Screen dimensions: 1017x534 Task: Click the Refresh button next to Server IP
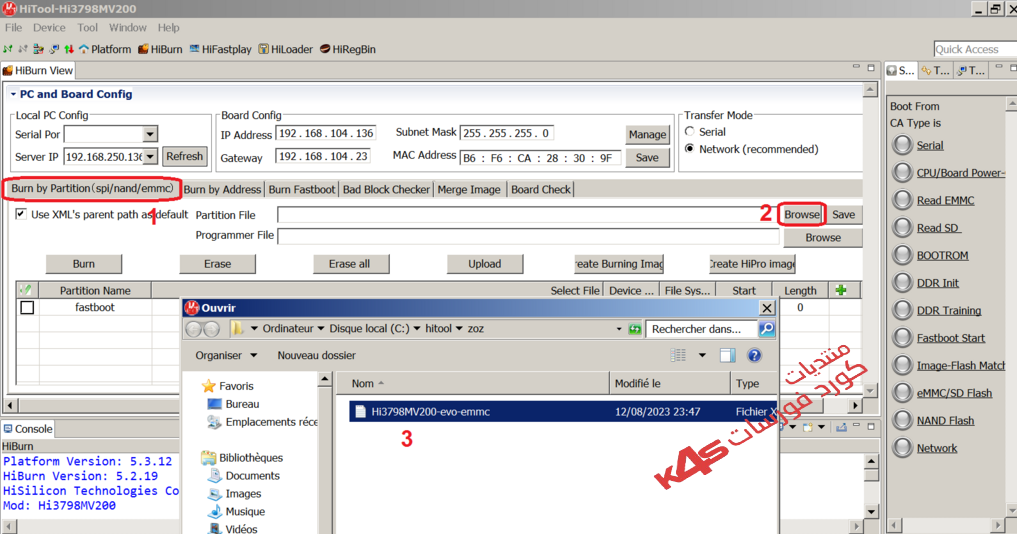[184, 156]
